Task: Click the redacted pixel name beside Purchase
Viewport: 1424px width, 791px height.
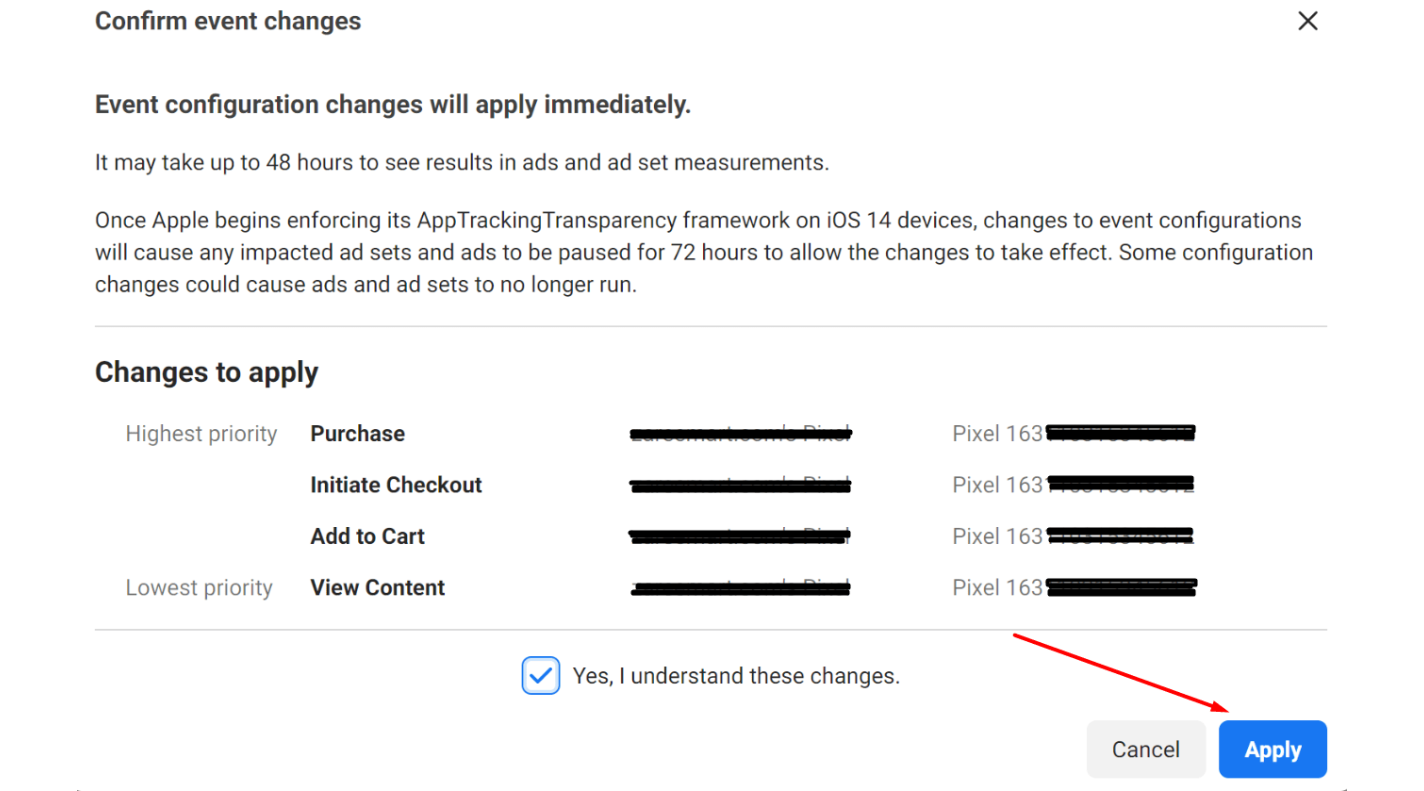Action: [x=740, y=434]
